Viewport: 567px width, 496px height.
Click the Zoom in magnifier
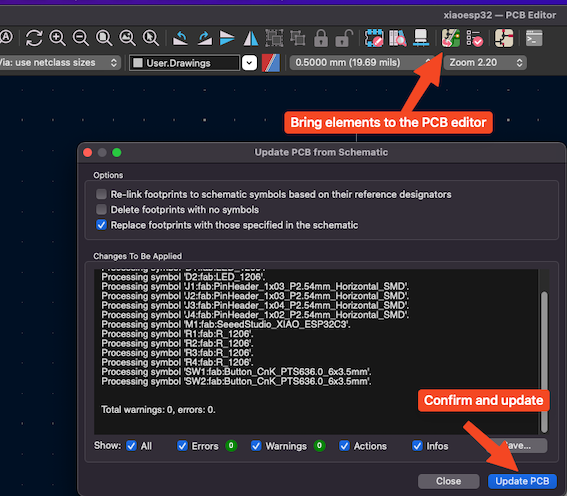[57, 38]
